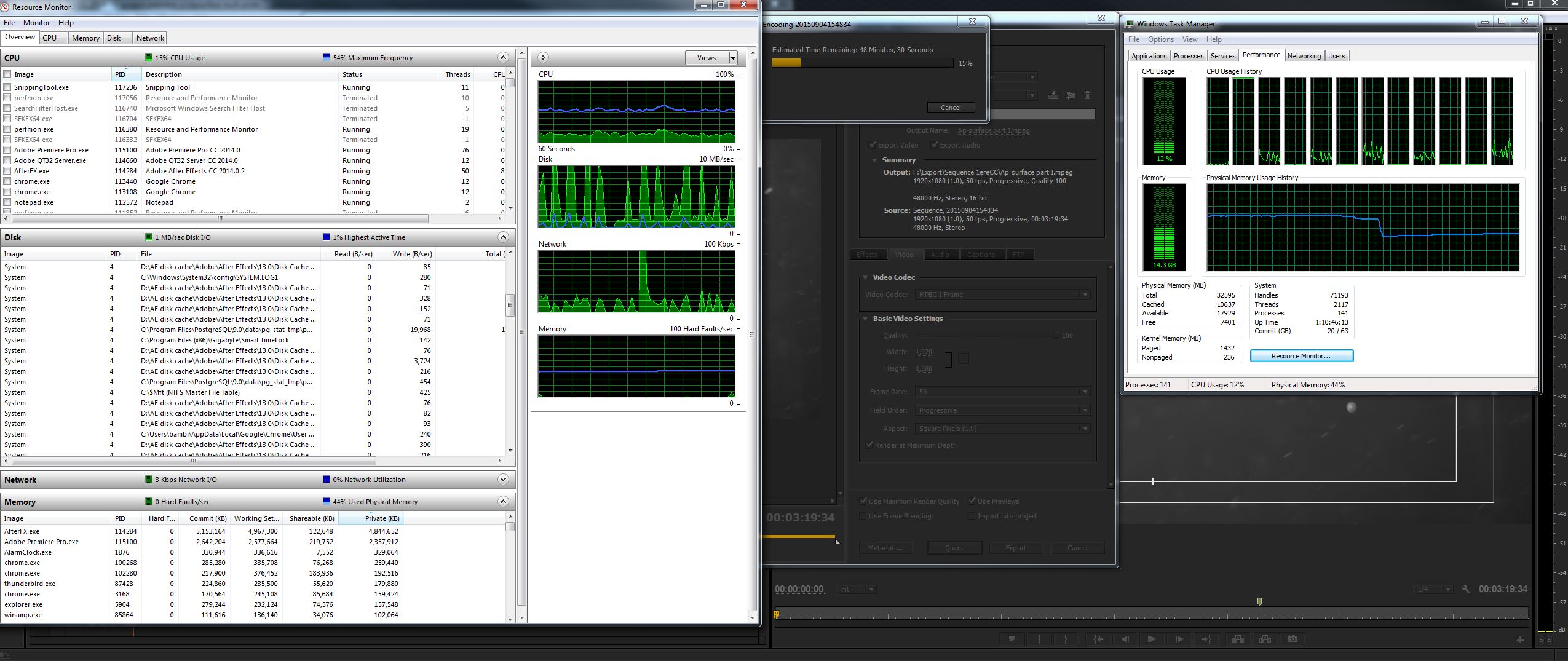Click the Mark Out brace icon
This screenshot has width=1568, height=661.
click(x=1066, y=639)
